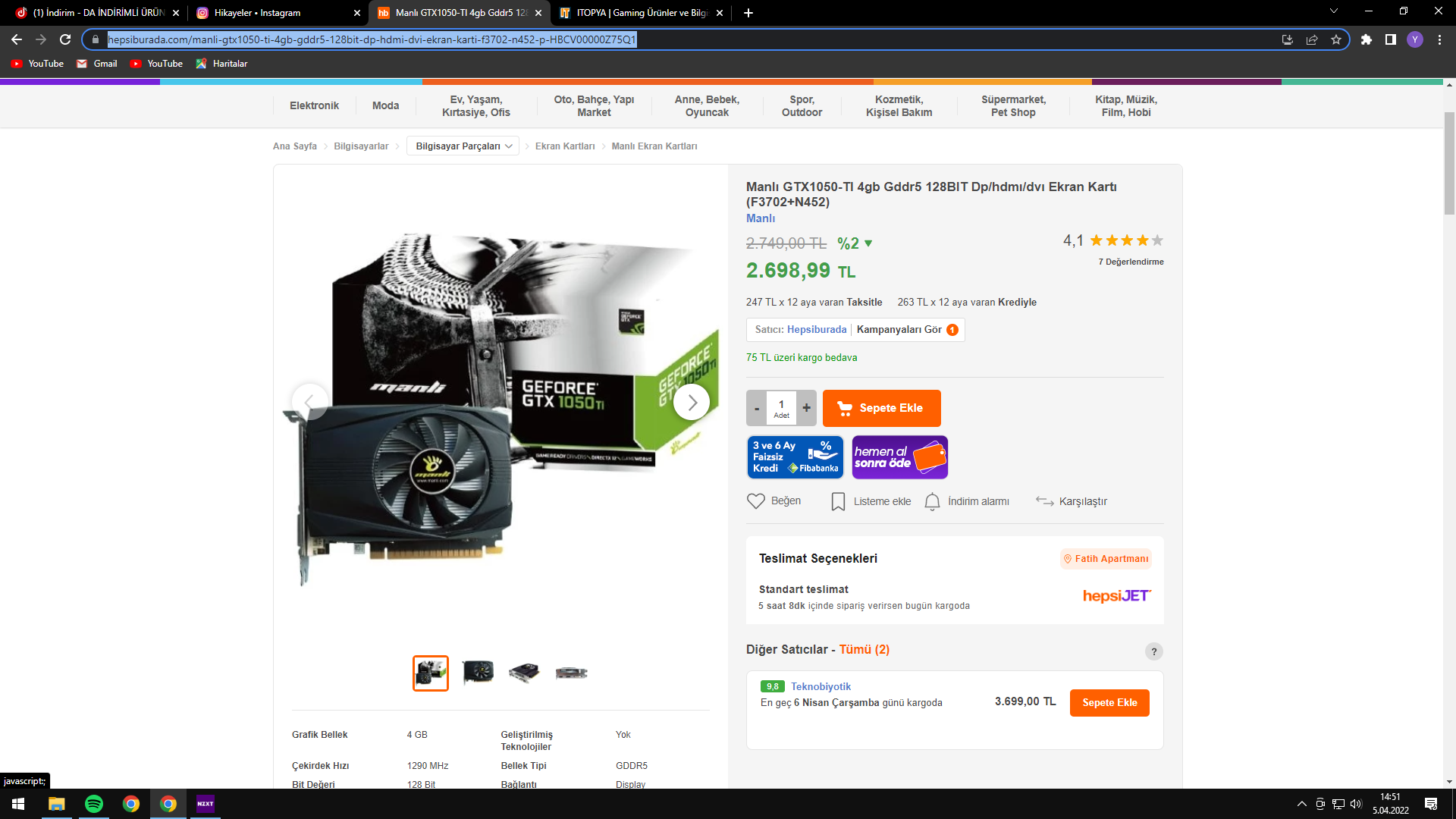This screenshot has height=819, width=1456.
Task: Open the Chrome three-dot menu
Action: 1439,39
